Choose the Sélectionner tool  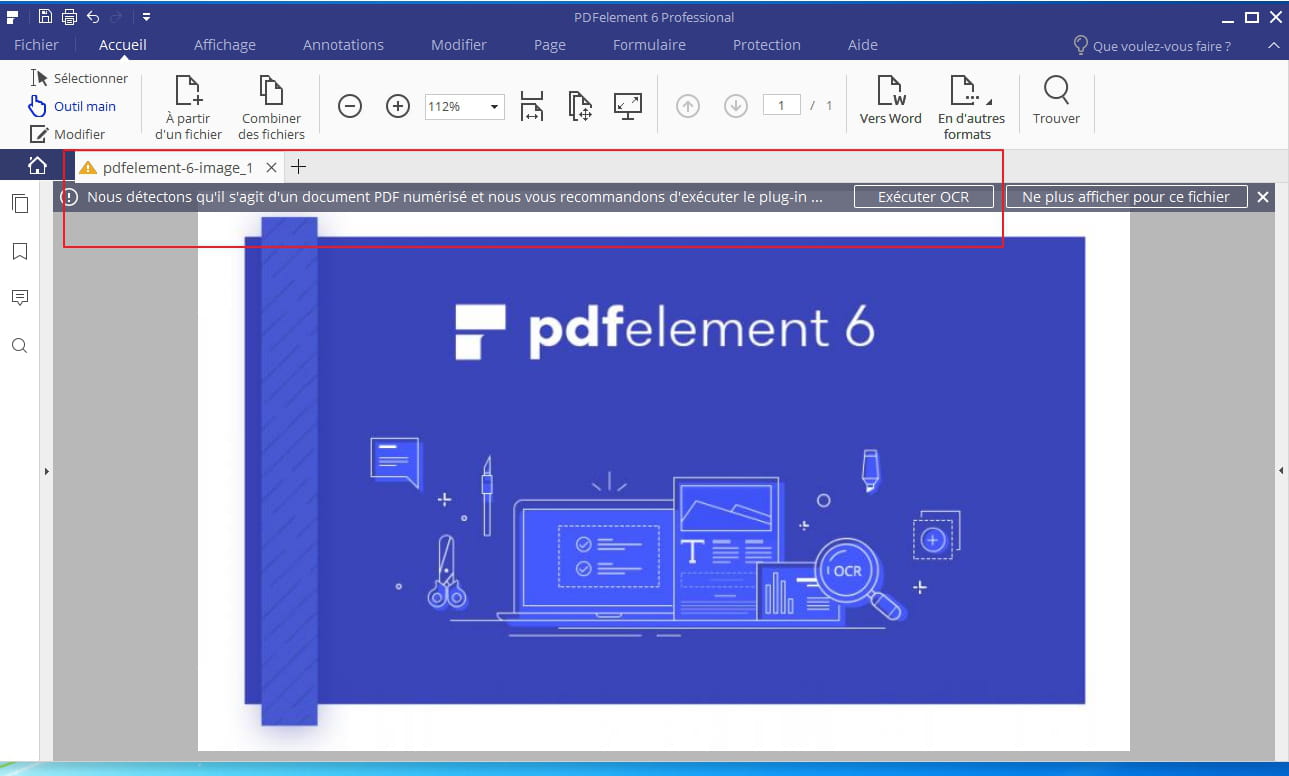tap(79, 78)
